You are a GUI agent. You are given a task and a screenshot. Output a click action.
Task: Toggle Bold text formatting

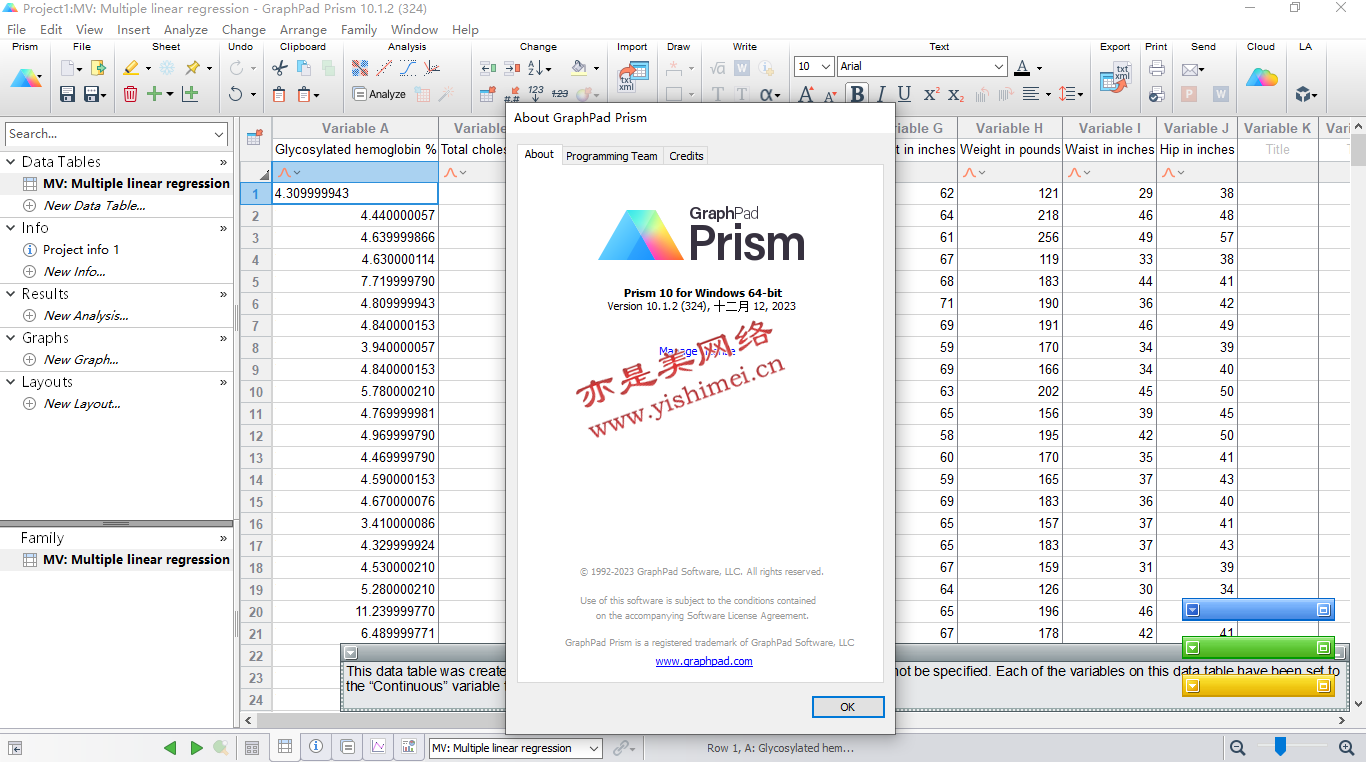[857, 94]
